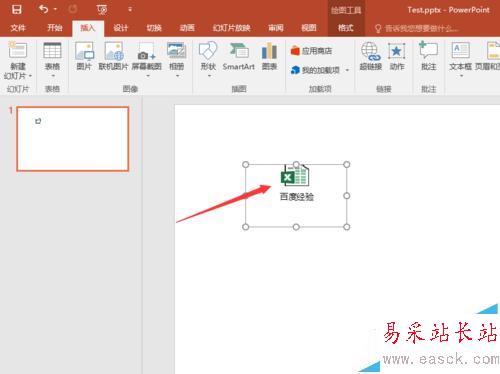This screenshot has width=500, height=374.
Task: Select slide 1 thumbnail in slide panel
Action: [73, 139]
